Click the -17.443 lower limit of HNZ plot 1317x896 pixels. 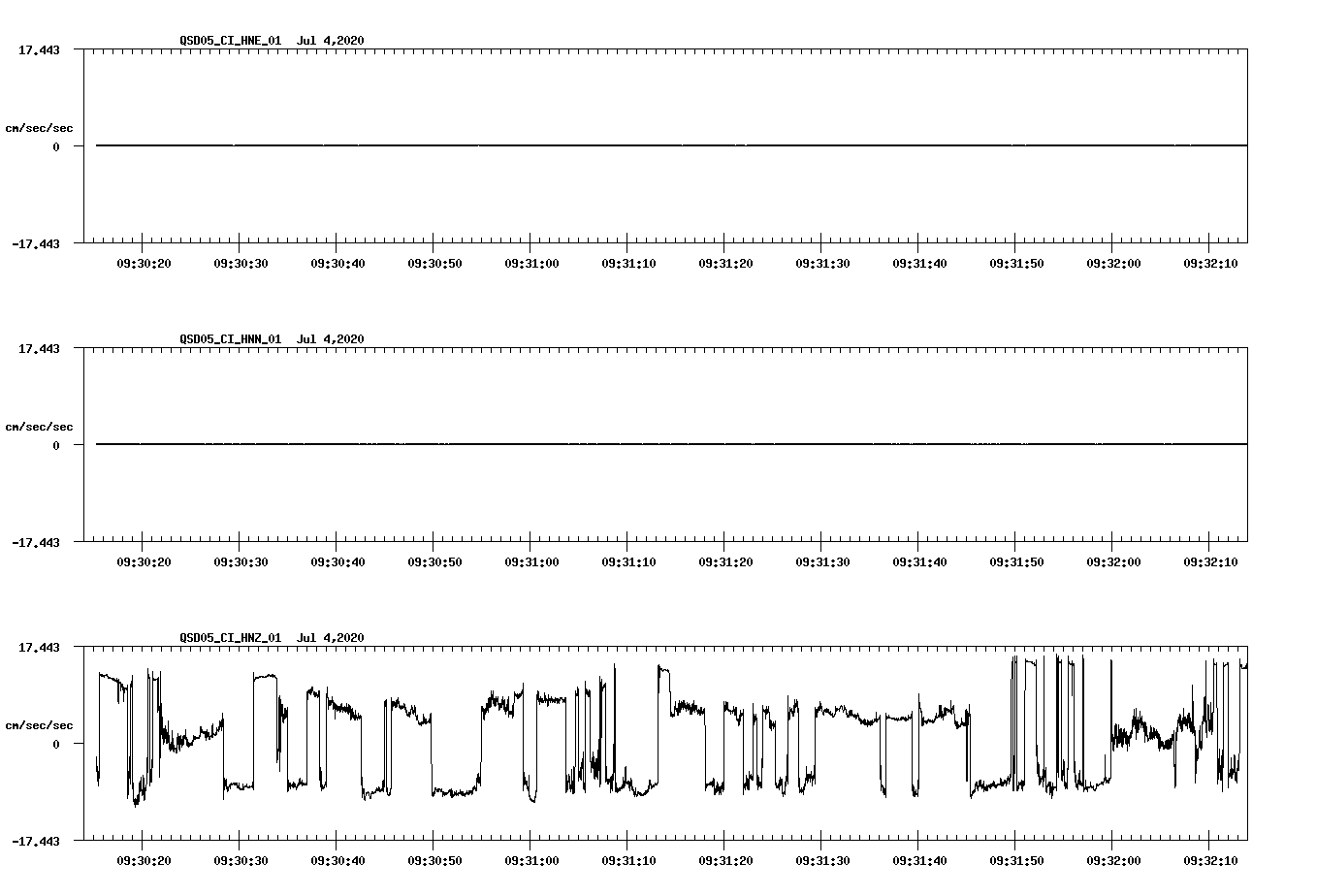tap(36, 842)
